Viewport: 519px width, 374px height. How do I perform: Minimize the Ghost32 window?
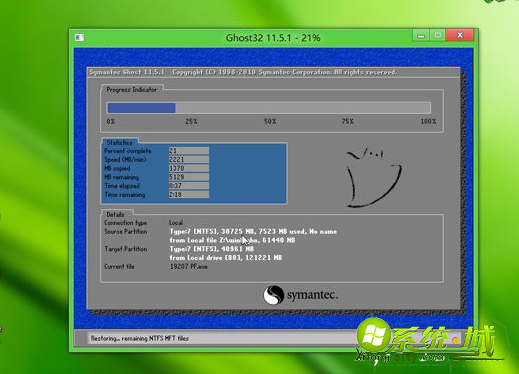[x=421, y=35]
